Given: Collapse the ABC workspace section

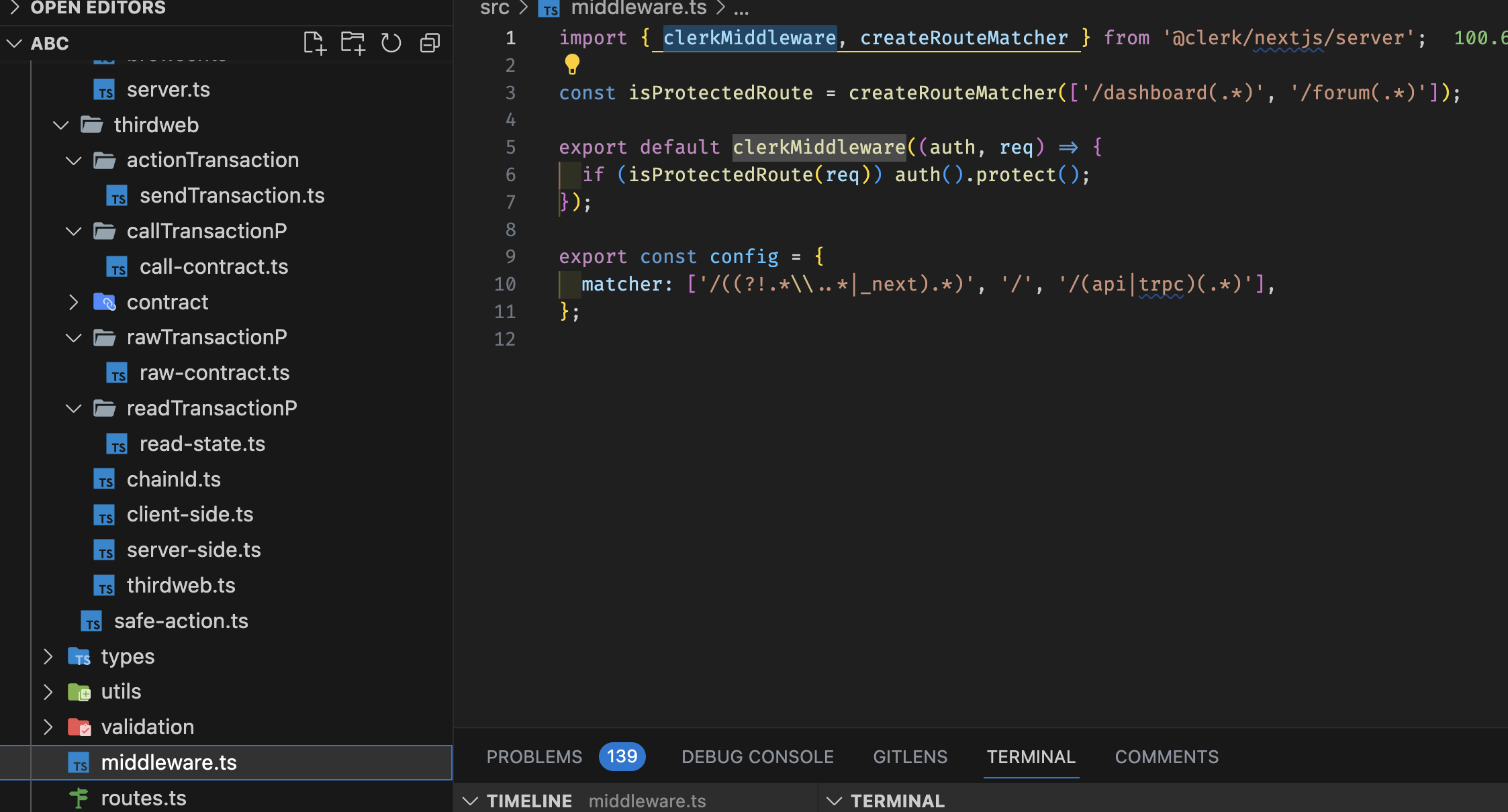Looking at the screenshot, I should pyautogui.click(x=15, y=44).
